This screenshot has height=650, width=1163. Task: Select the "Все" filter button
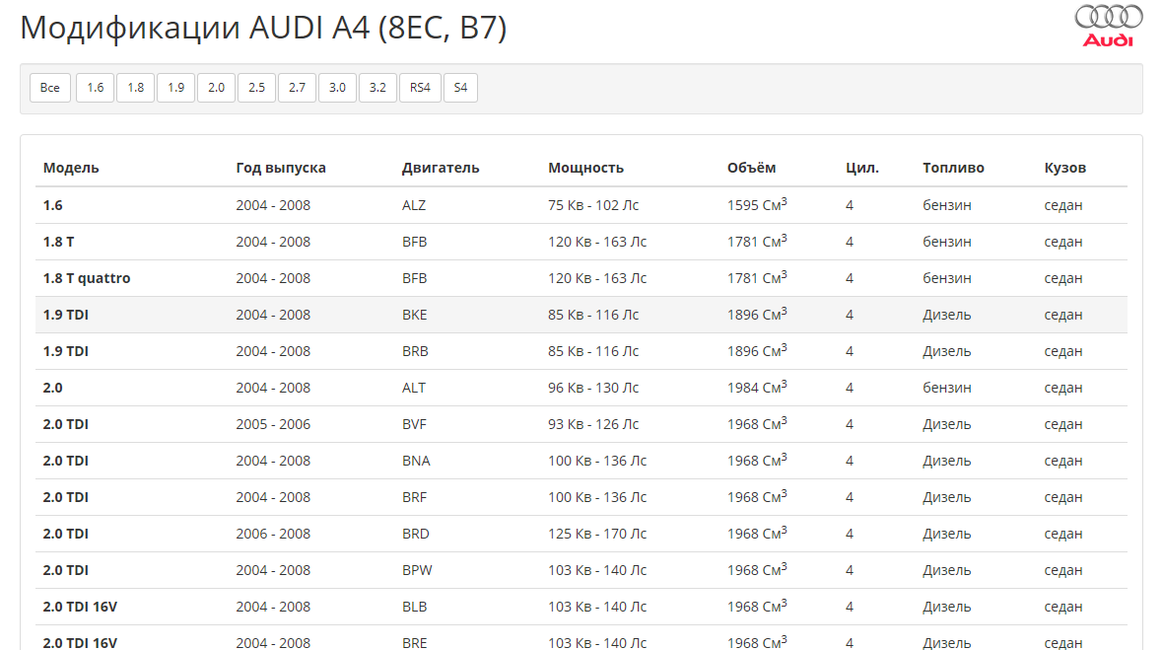50,88
